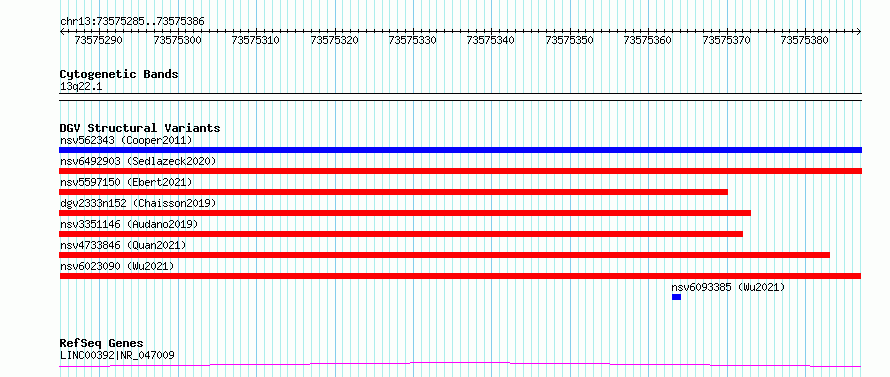Click the DGV Structural Variants track heading
890x377 pixels.
point(140,128)
